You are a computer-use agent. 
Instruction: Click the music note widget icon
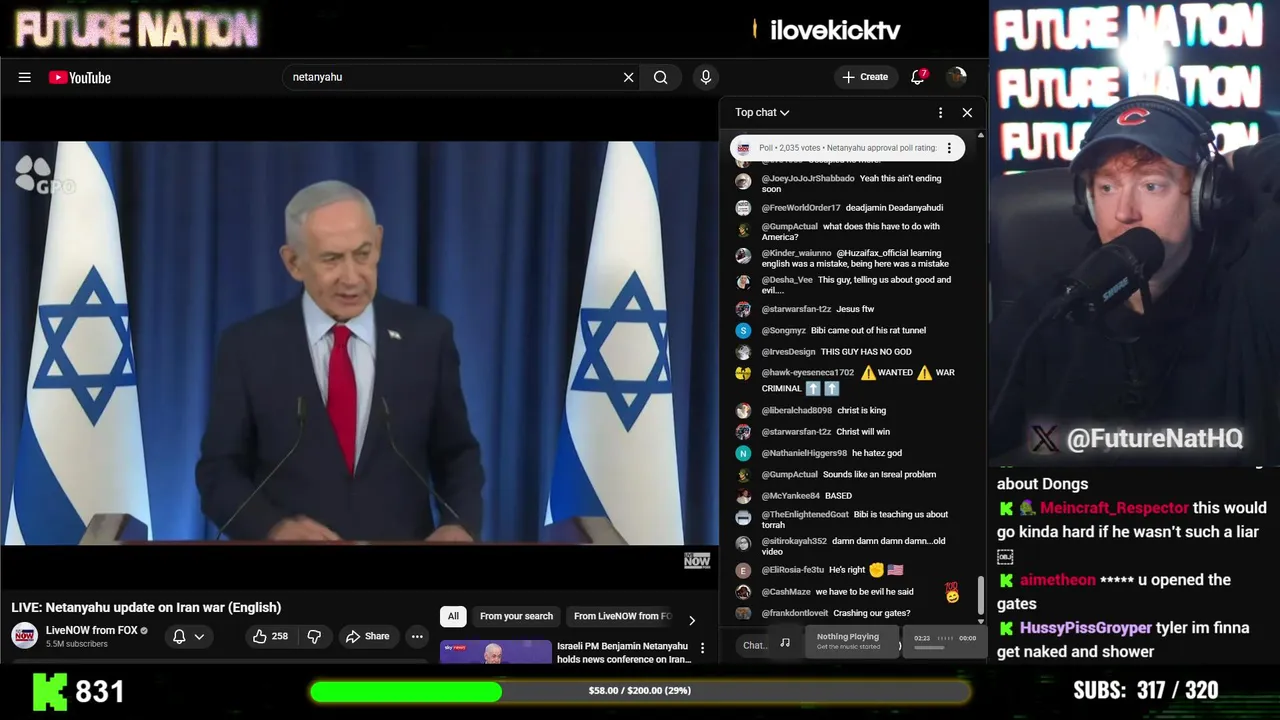(x=785, y=643)
